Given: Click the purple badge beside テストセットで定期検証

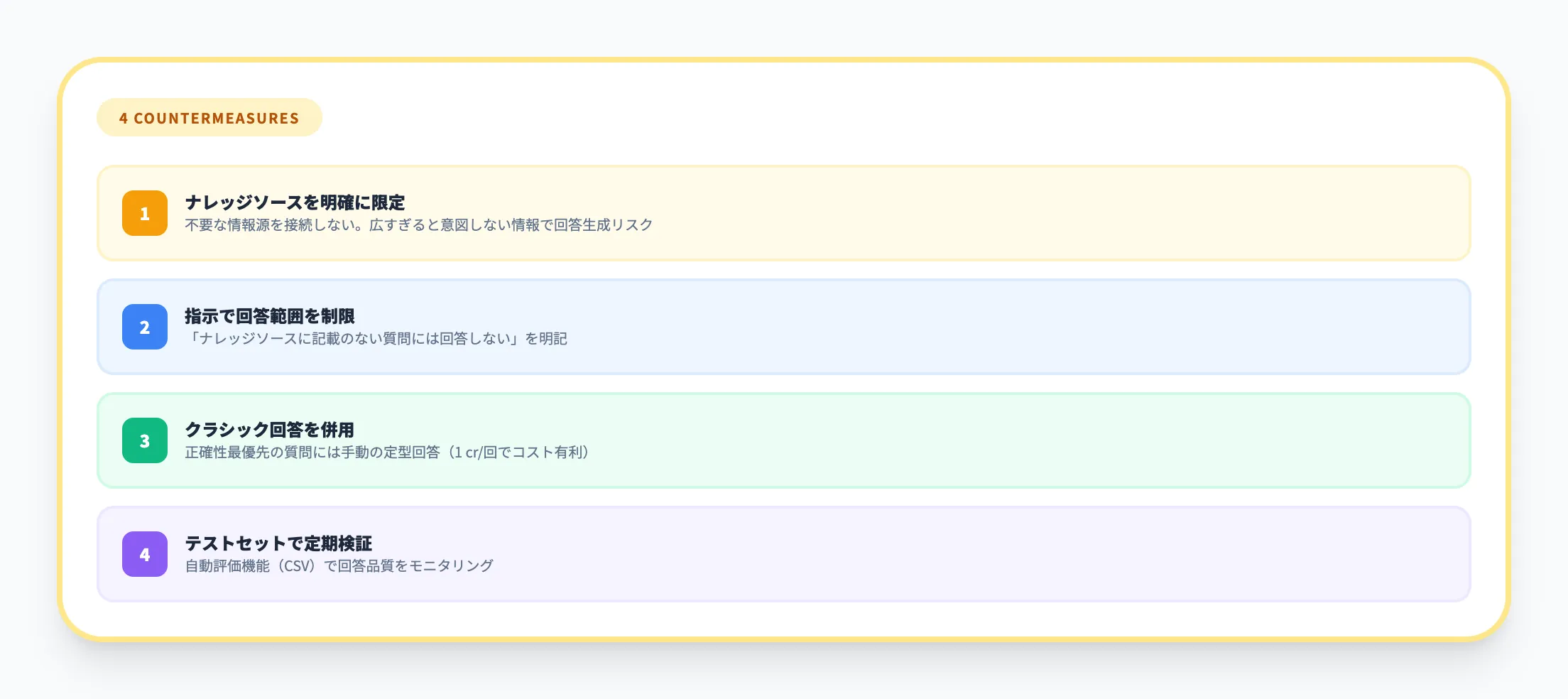Looking at the screenshot, I should pyautogui.click(x=145, y=554).
